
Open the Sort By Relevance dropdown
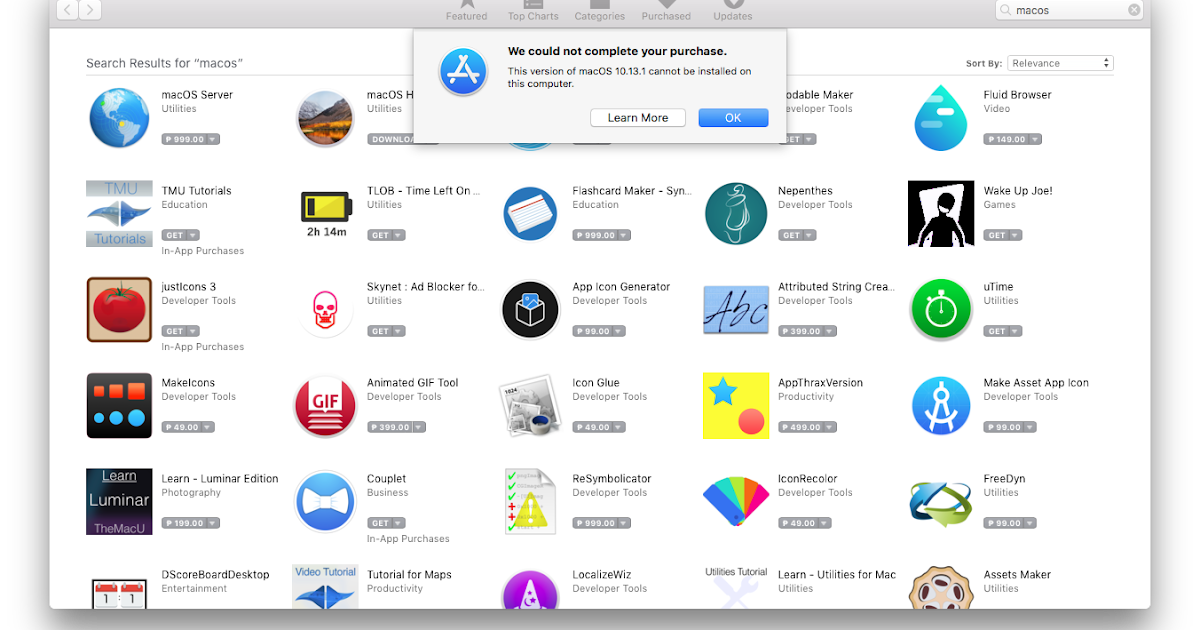tap(1060, 63)
